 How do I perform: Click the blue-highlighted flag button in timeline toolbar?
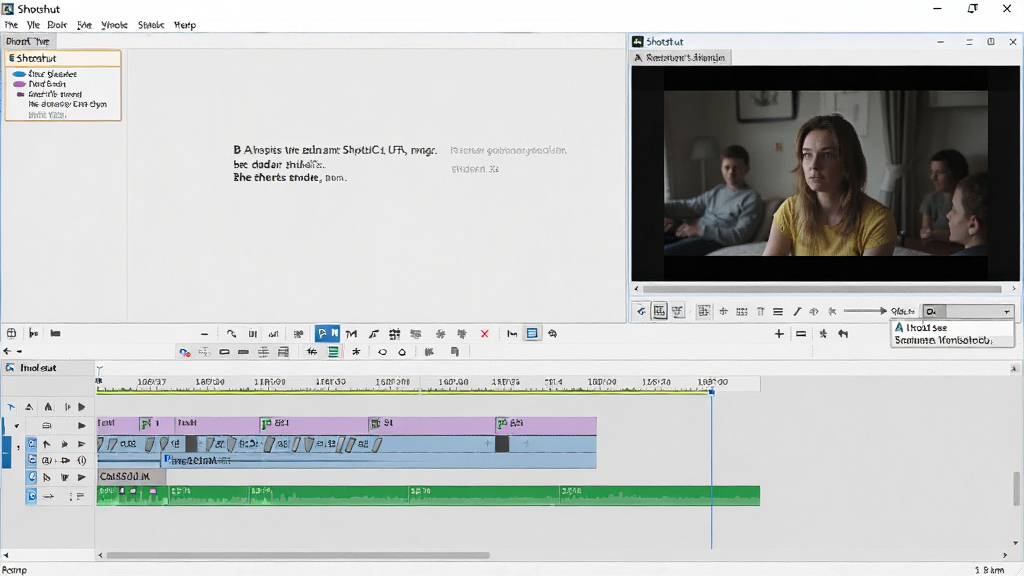tap(327, 334)
